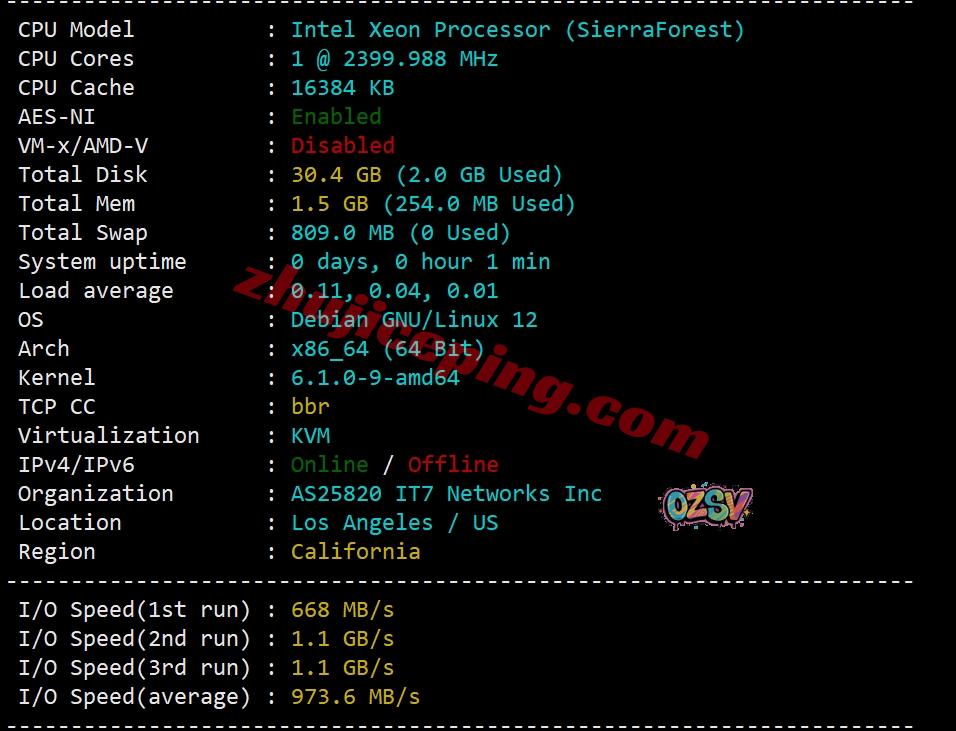The width and height of the screenshot is (956, 731).
Task: Click the KVM virtualization value
Action: 310,436
